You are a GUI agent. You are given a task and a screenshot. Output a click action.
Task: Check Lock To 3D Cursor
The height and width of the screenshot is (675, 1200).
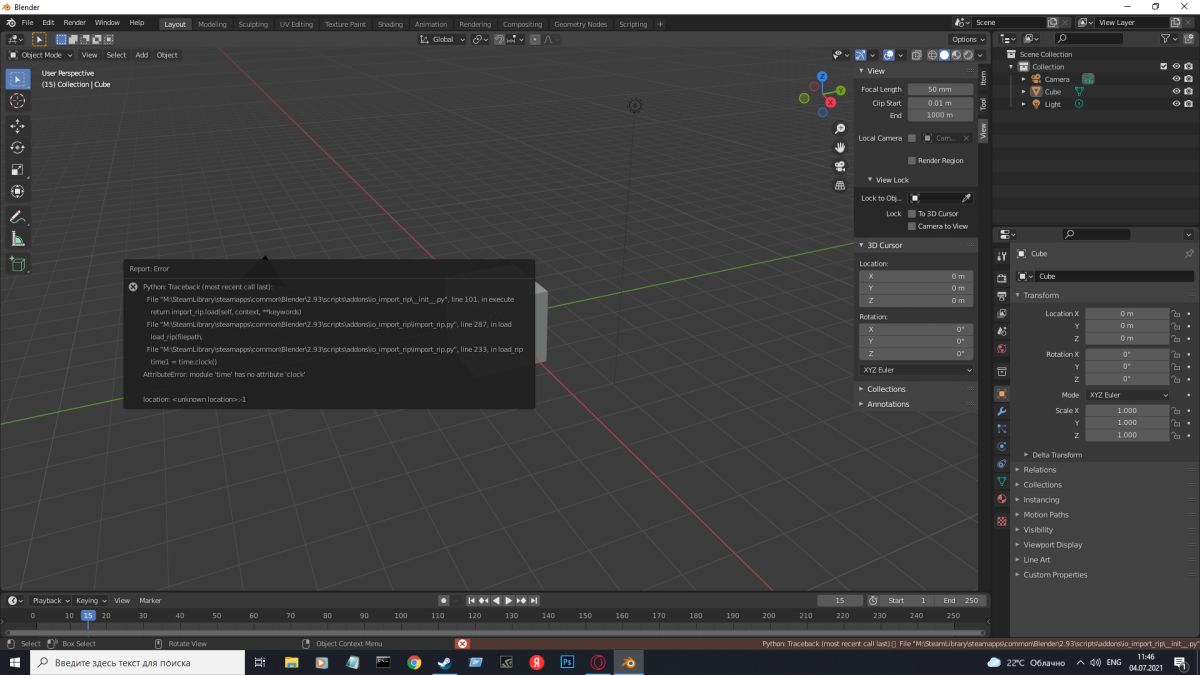(x=912, y=213)
